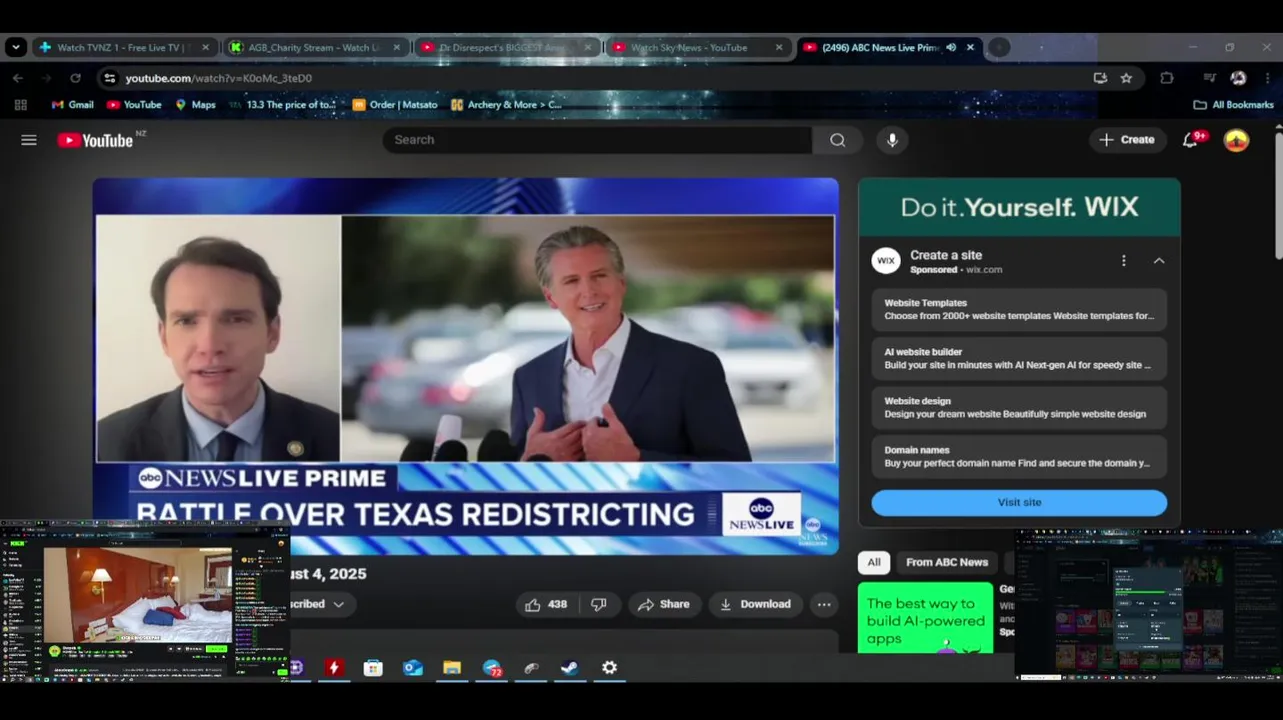Open the red lightning bolt taskbar app
1283x720 pixels.
[x=334, y=668]
